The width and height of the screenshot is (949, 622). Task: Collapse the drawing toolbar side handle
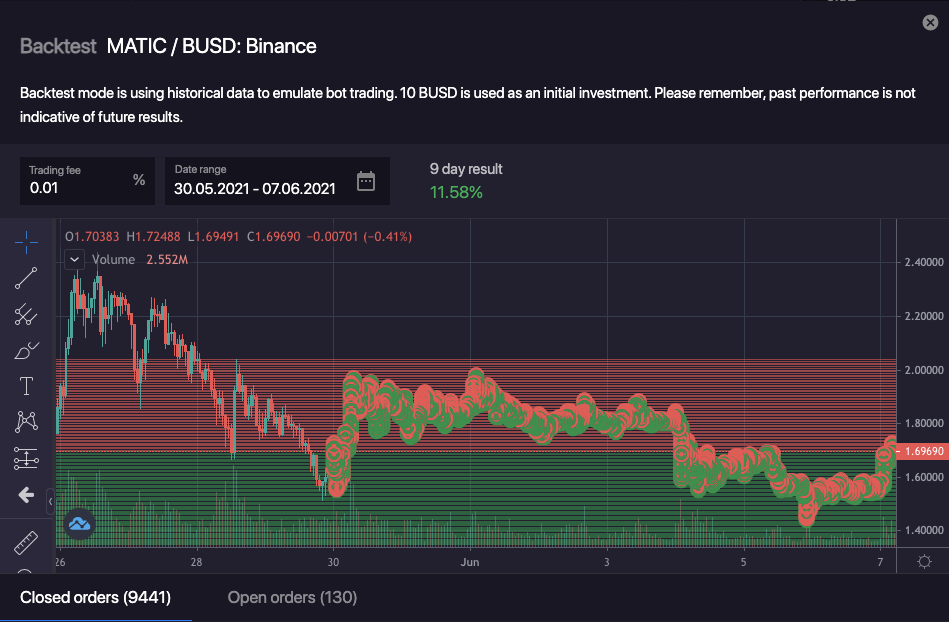[x=51, y=495]
